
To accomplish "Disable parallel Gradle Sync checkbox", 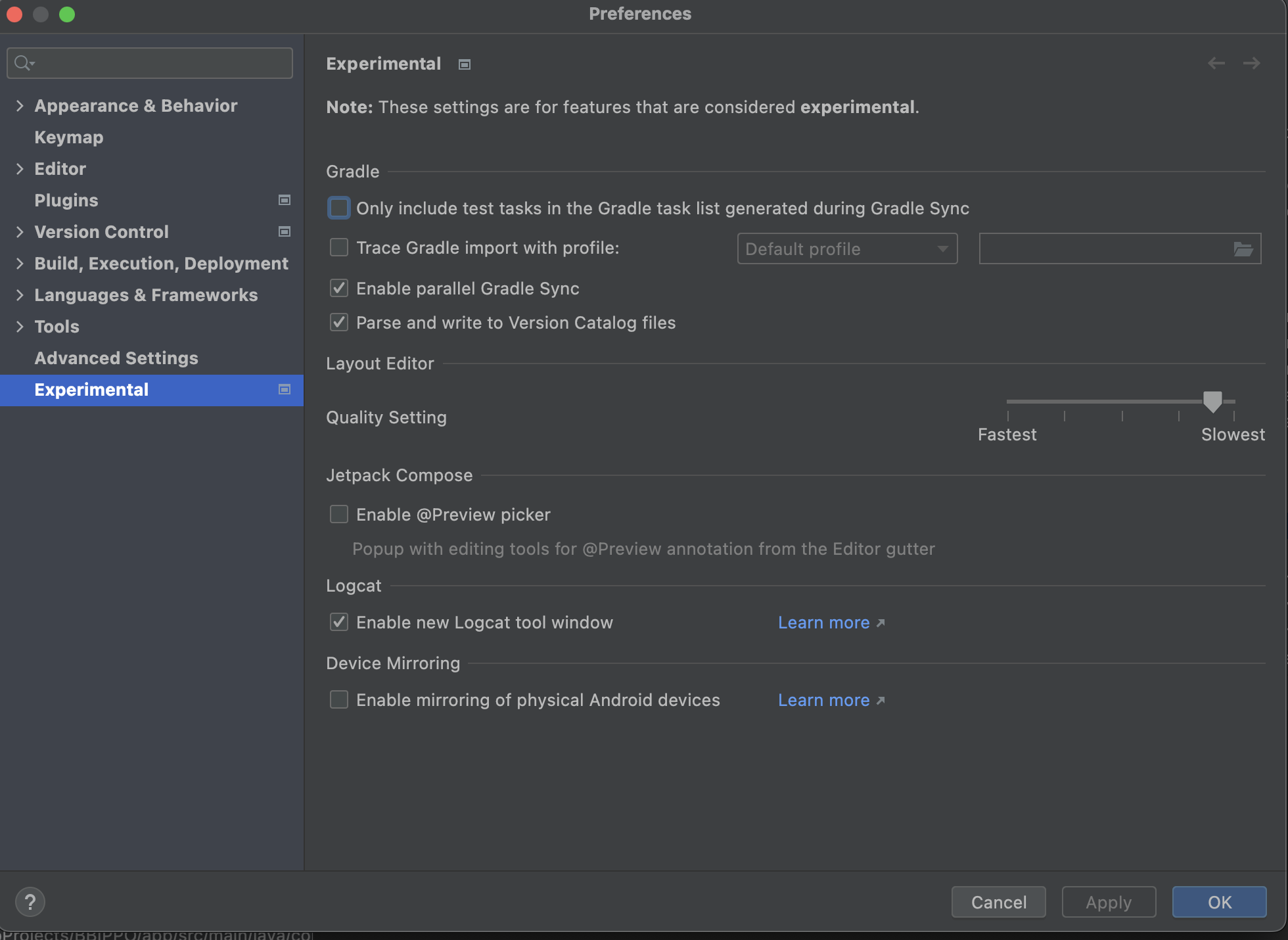I will (339, 288).
